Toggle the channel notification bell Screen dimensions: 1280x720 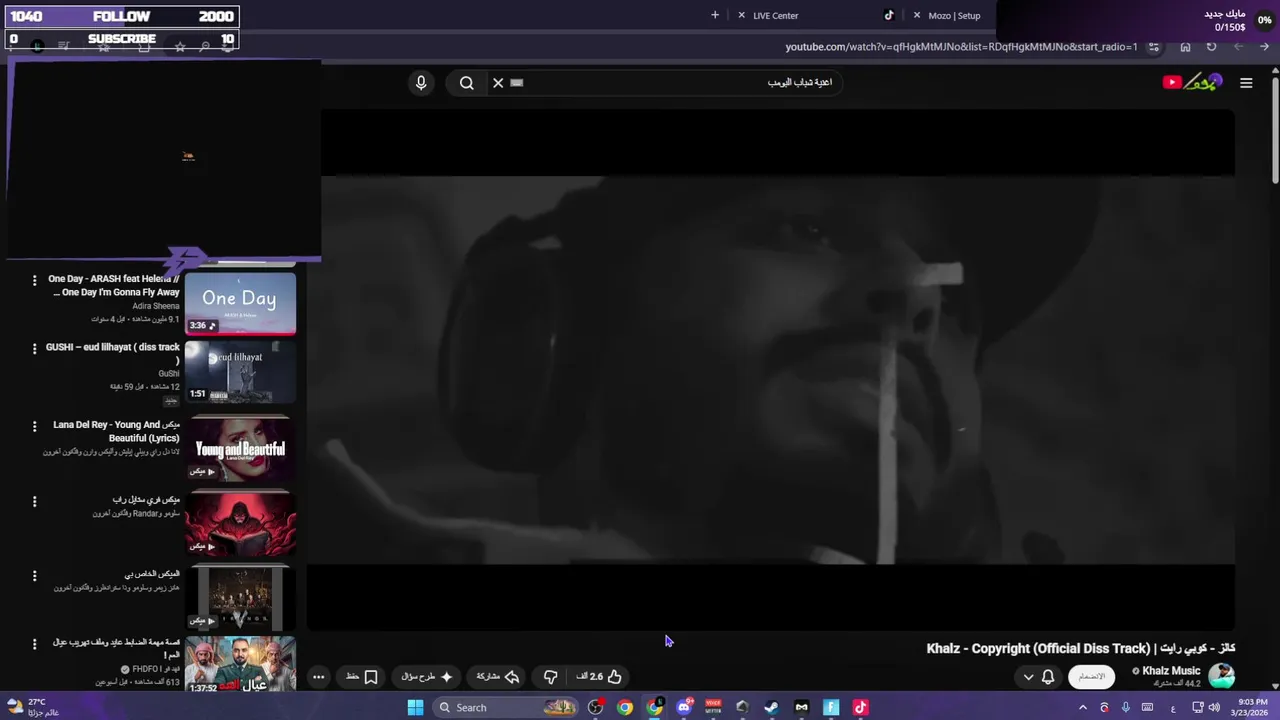coord(1048,677)
